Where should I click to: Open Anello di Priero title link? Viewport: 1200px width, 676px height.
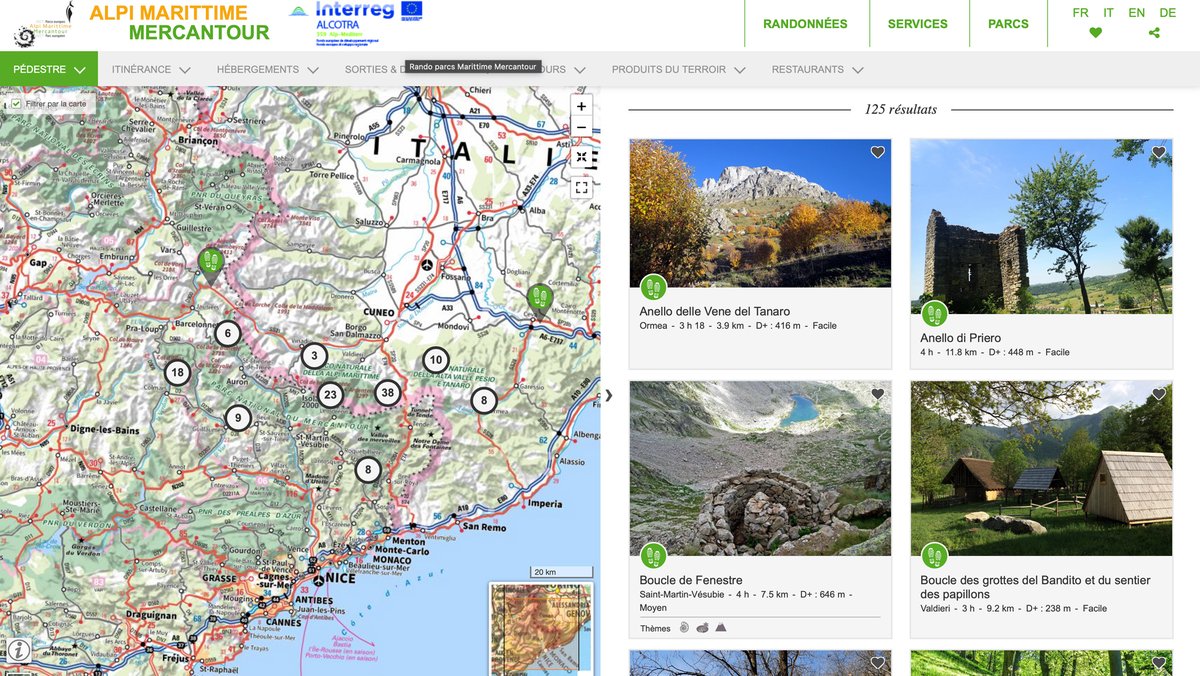tap(961, 338)
